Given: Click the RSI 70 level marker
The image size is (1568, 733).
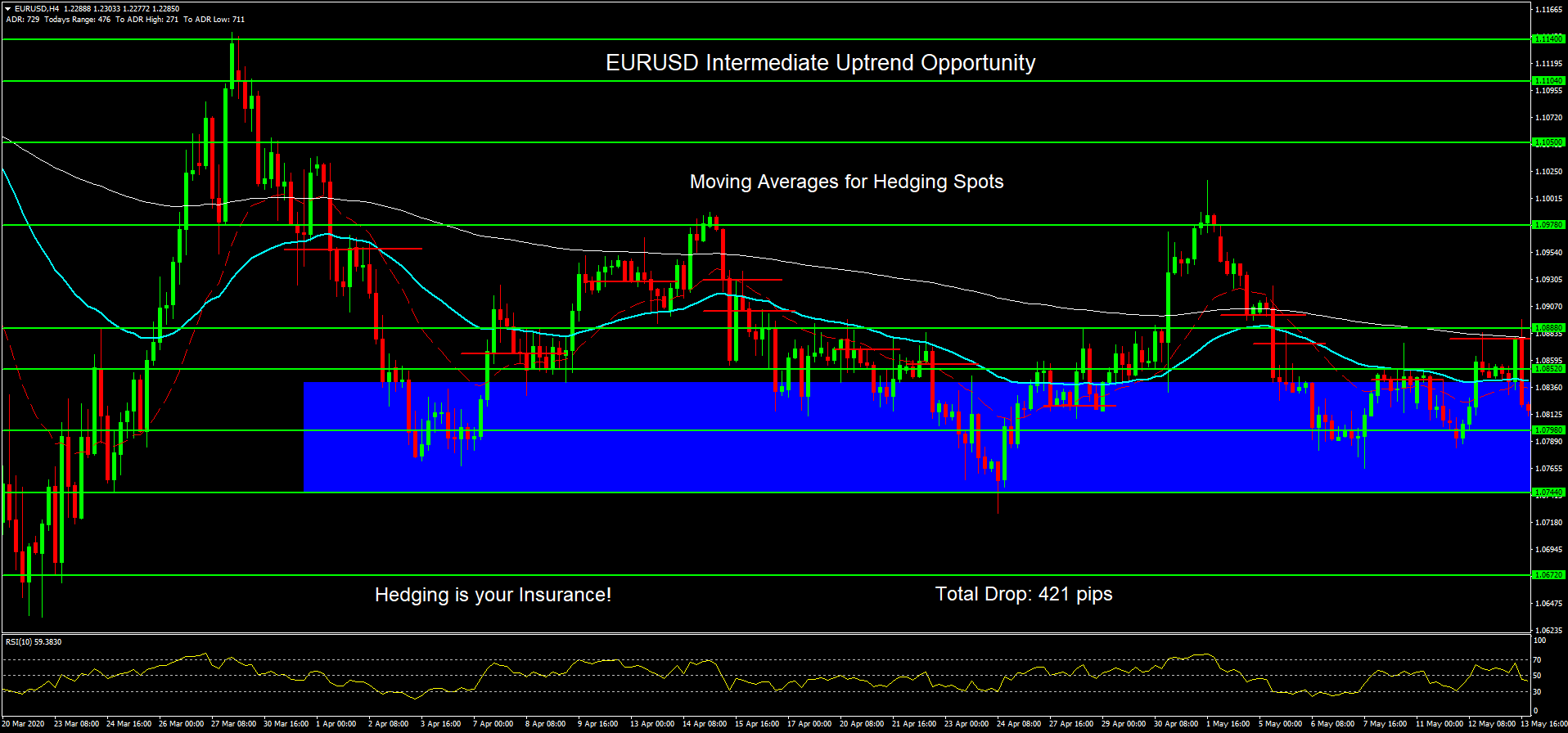Looking at the screenshot, I should (x=1537, y=660).
